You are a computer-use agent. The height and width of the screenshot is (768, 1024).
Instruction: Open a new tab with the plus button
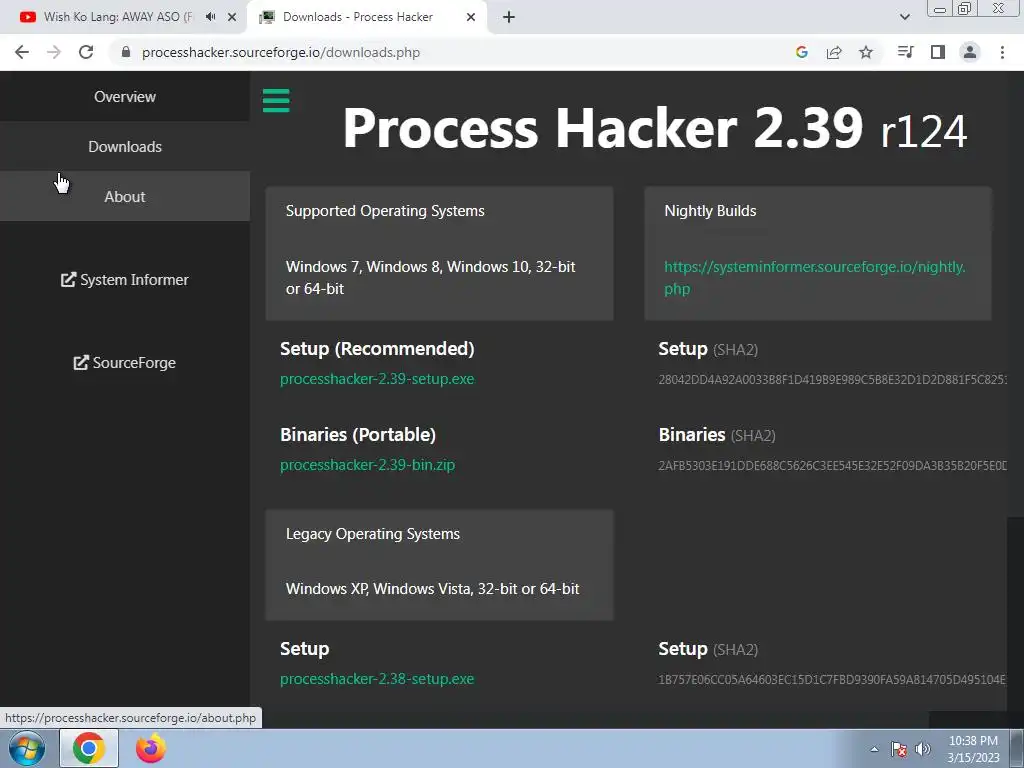(x=509, y=17)
